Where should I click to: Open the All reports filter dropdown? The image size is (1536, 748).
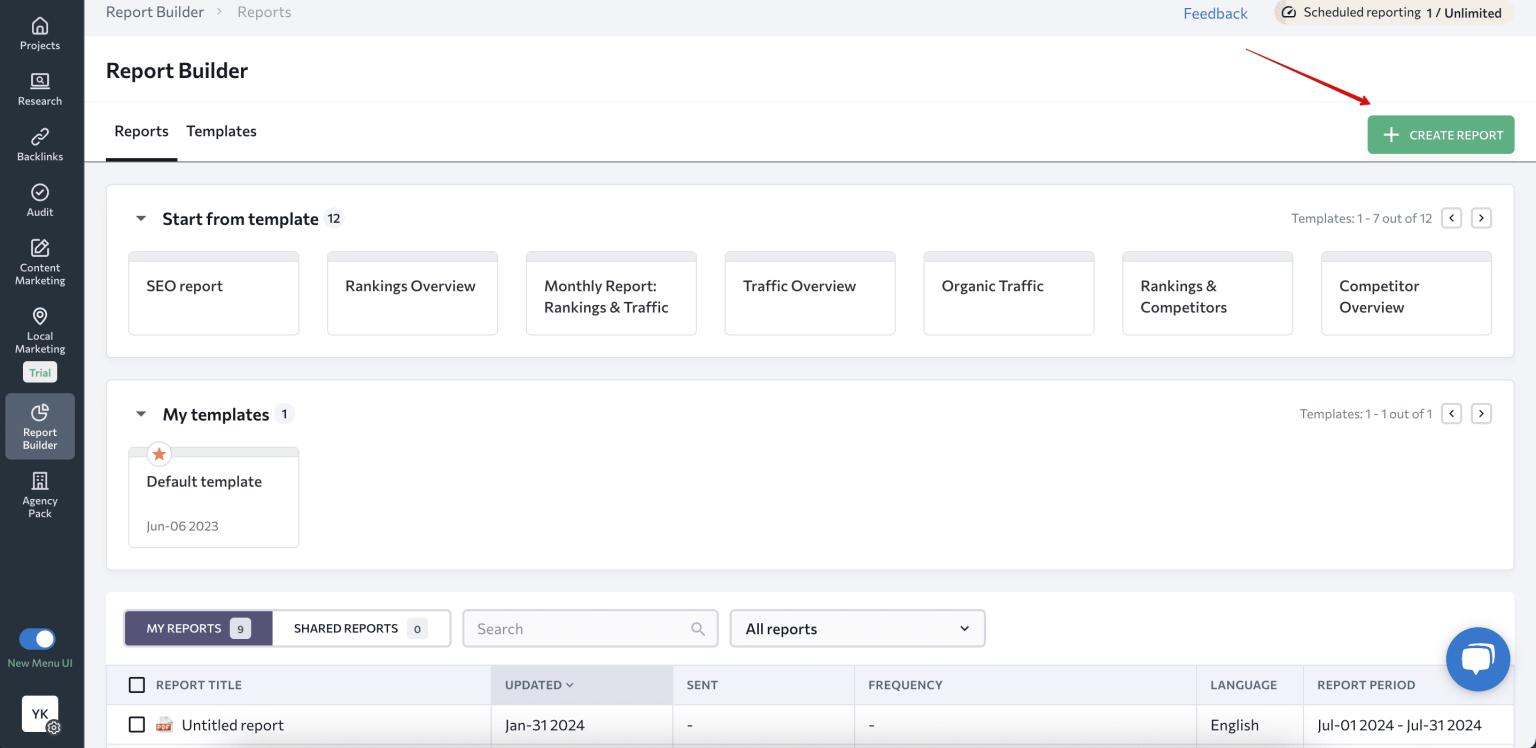coord(856,628)
